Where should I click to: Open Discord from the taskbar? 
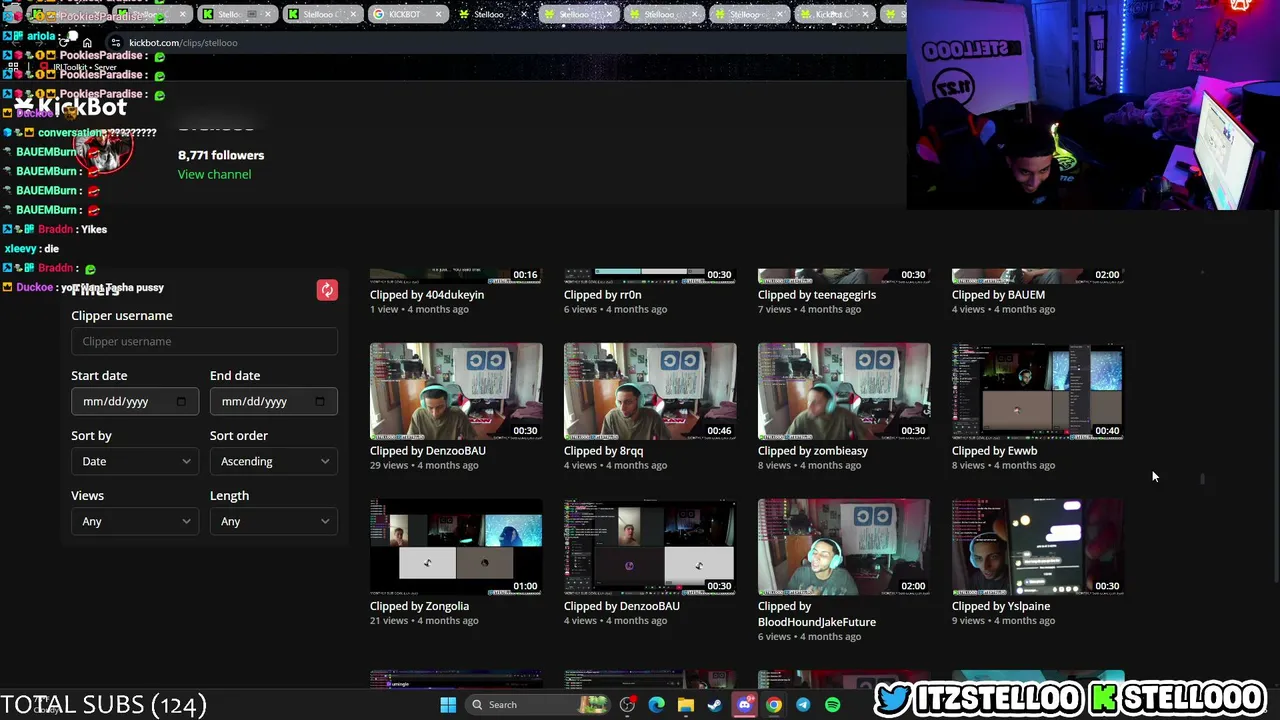click(x=744, y=705)
